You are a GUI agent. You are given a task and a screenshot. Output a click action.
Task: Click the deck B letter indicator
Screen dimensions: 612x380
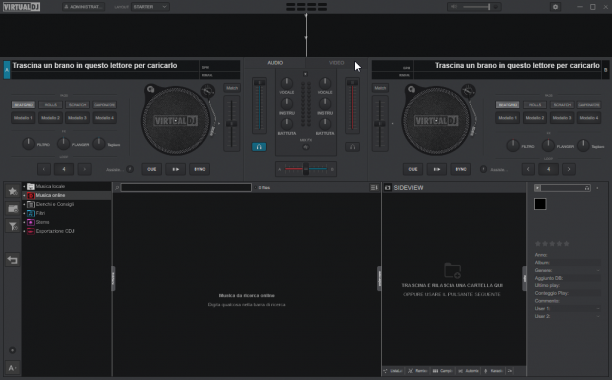pyautogui.click(x=605, y=70)
